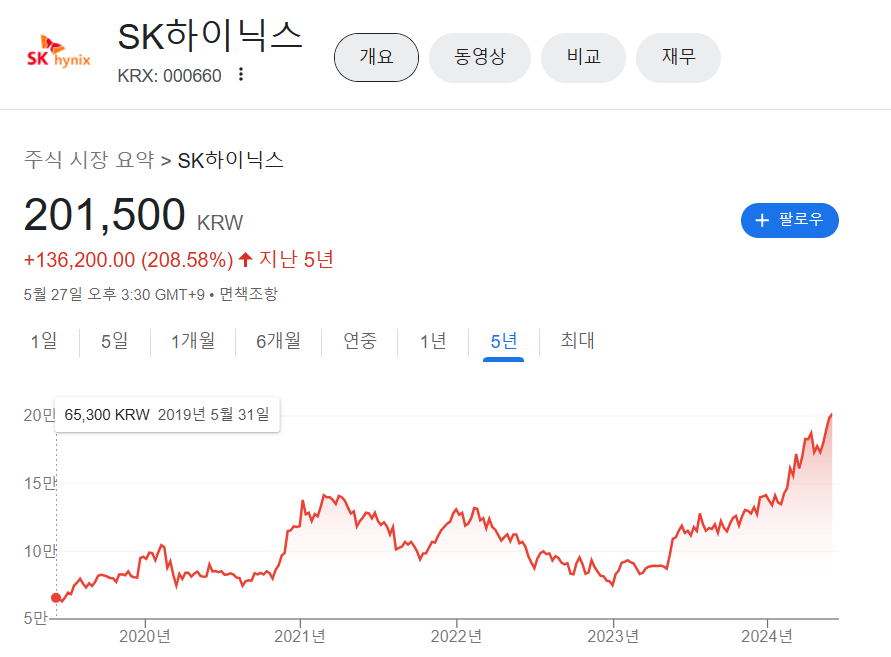
Task: Select the 최대 maximum range
Action: click(577, 342)
